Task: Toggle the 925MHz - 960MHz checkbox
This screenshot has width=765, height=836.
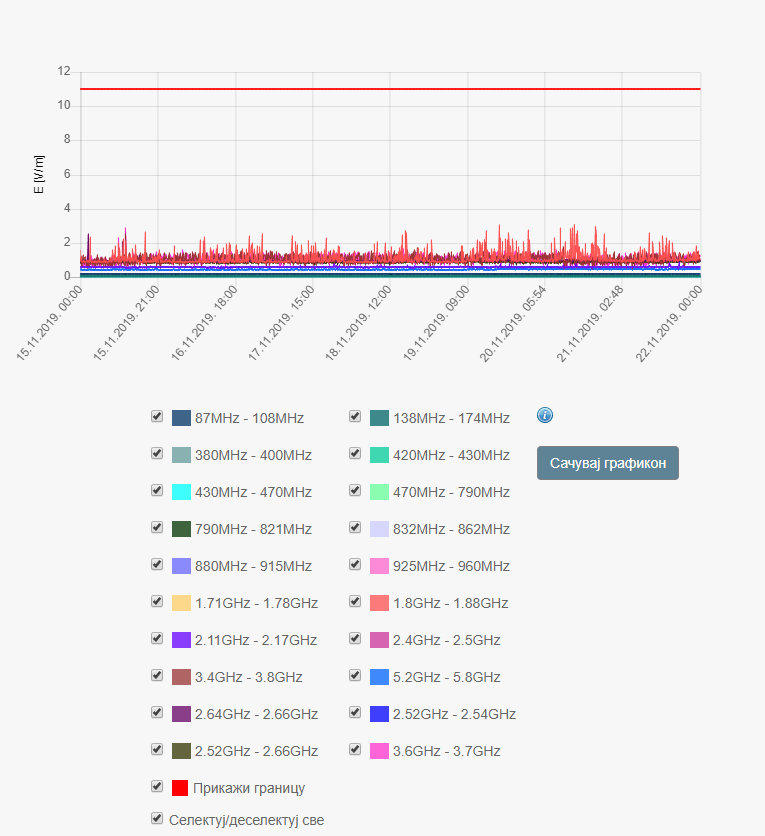Action: point(355,565)
